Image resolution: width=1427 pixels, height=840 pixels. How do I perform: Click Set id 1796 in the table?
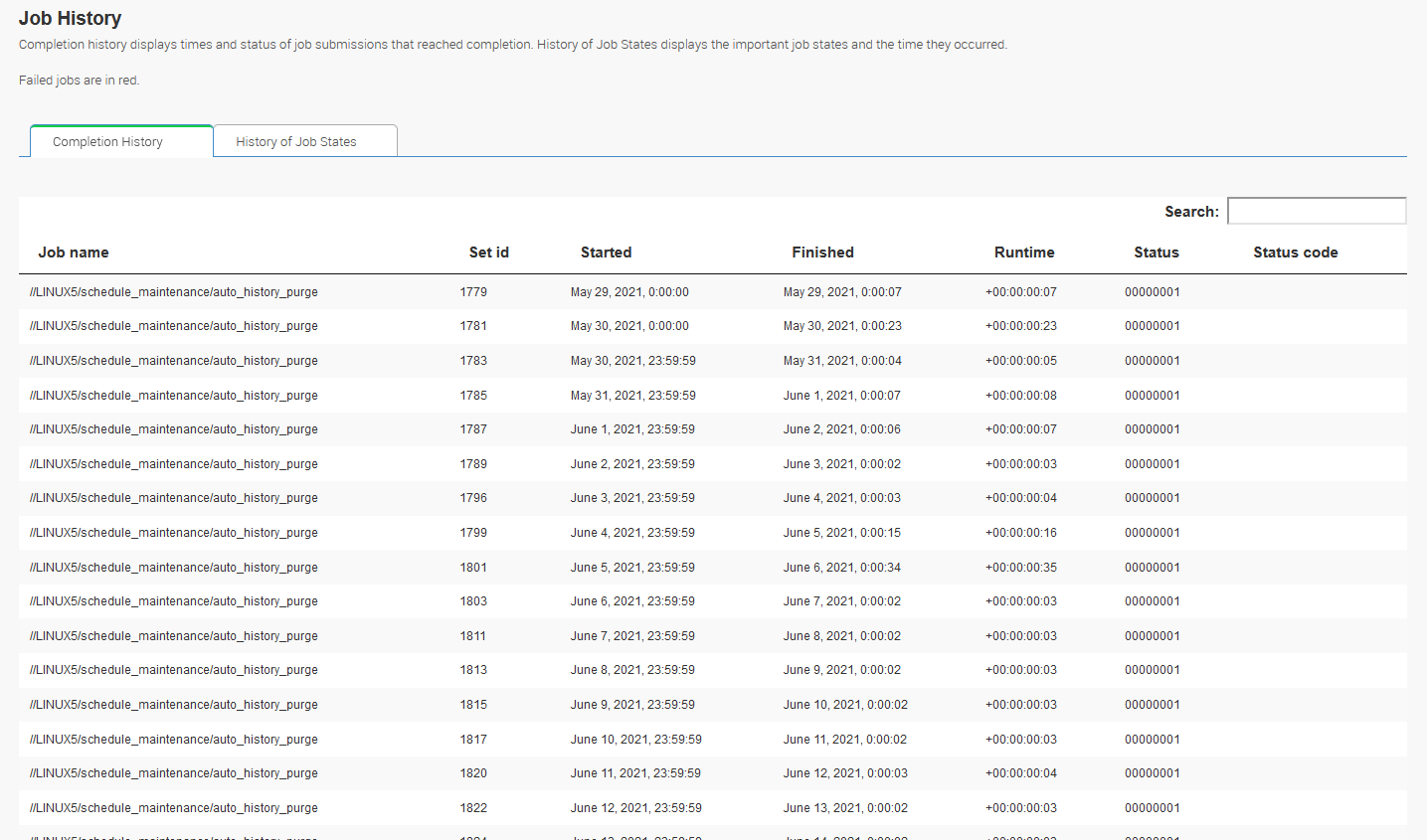473,498
